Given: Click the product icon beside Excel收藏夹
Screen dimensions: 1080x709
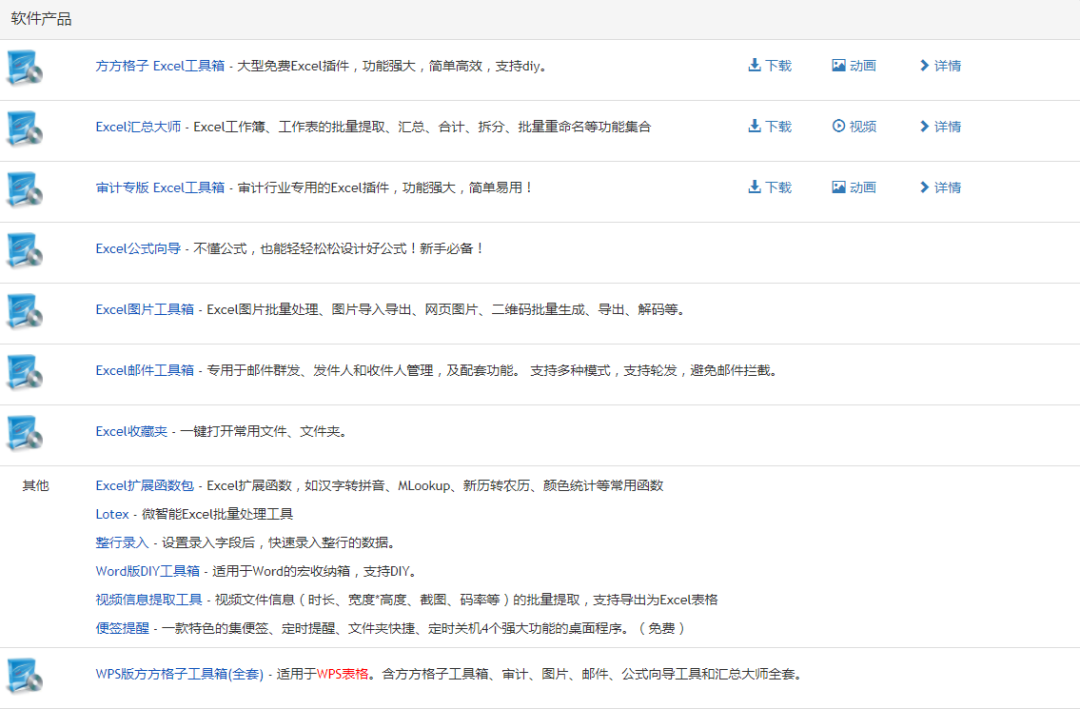Looking at the screenshot, I should pyautogui.click(x=24, y=433).
